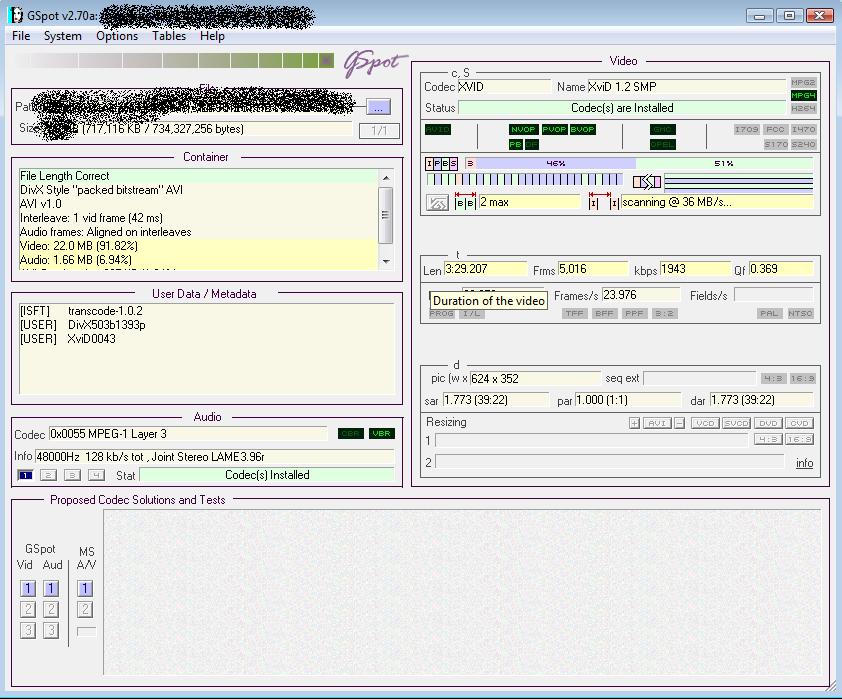Click the FCC colorimetry badge

click(x=775, y=129)
